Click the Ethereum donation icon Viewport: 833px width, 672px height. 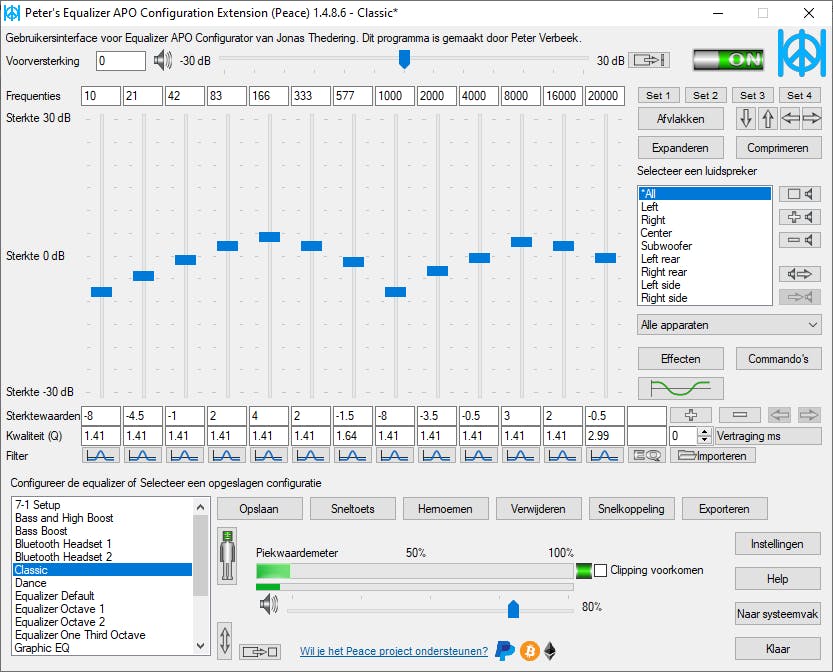point(550,651)
